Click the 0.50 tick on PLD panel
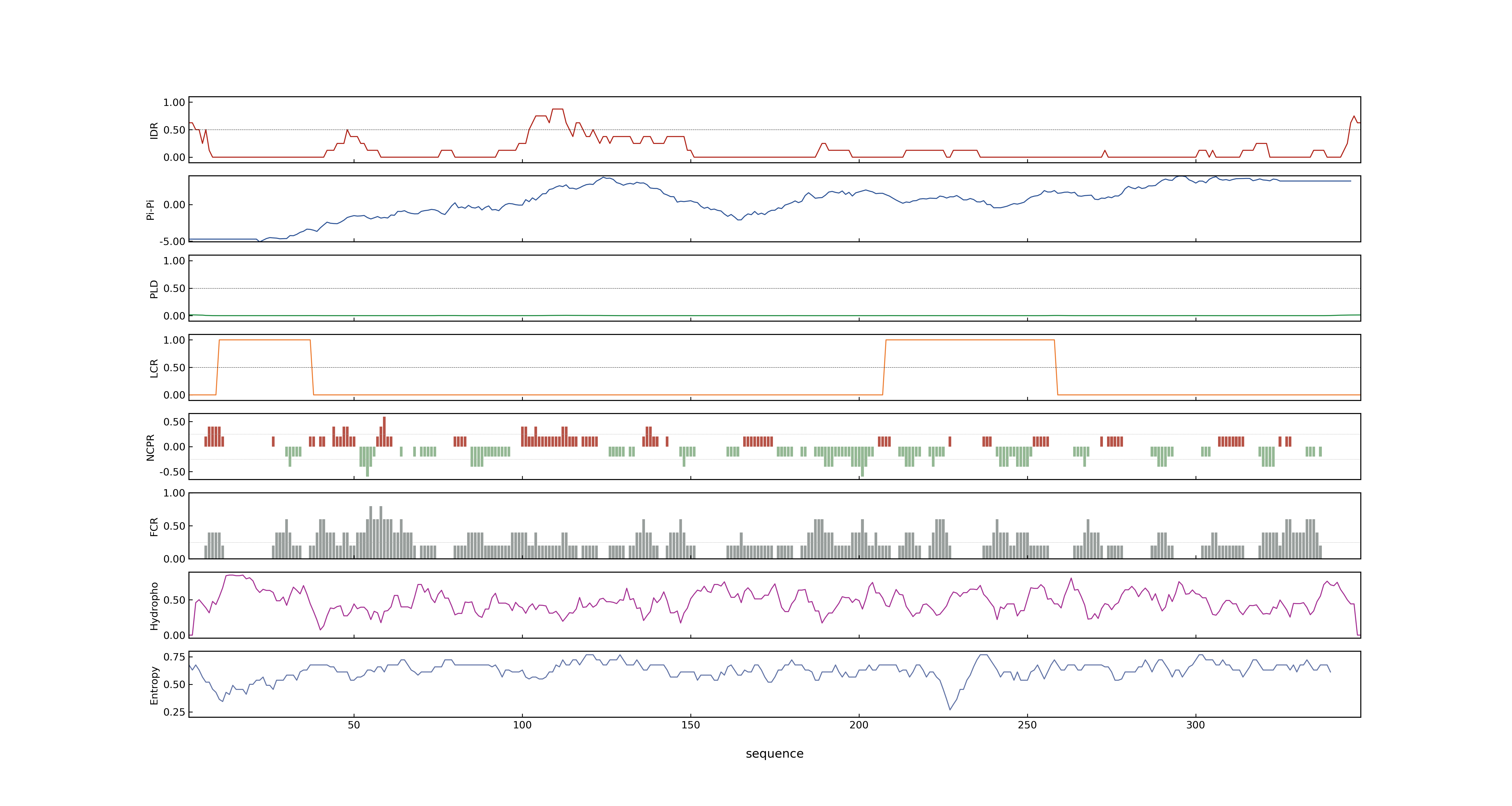 [174, 288]
